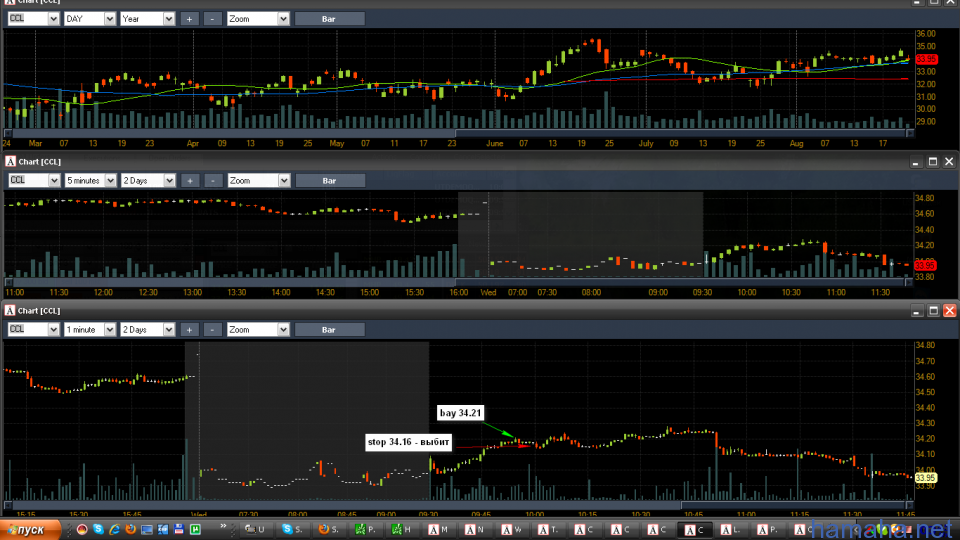
Task: Switch to A M taskbar button
Action: (439, 530)
